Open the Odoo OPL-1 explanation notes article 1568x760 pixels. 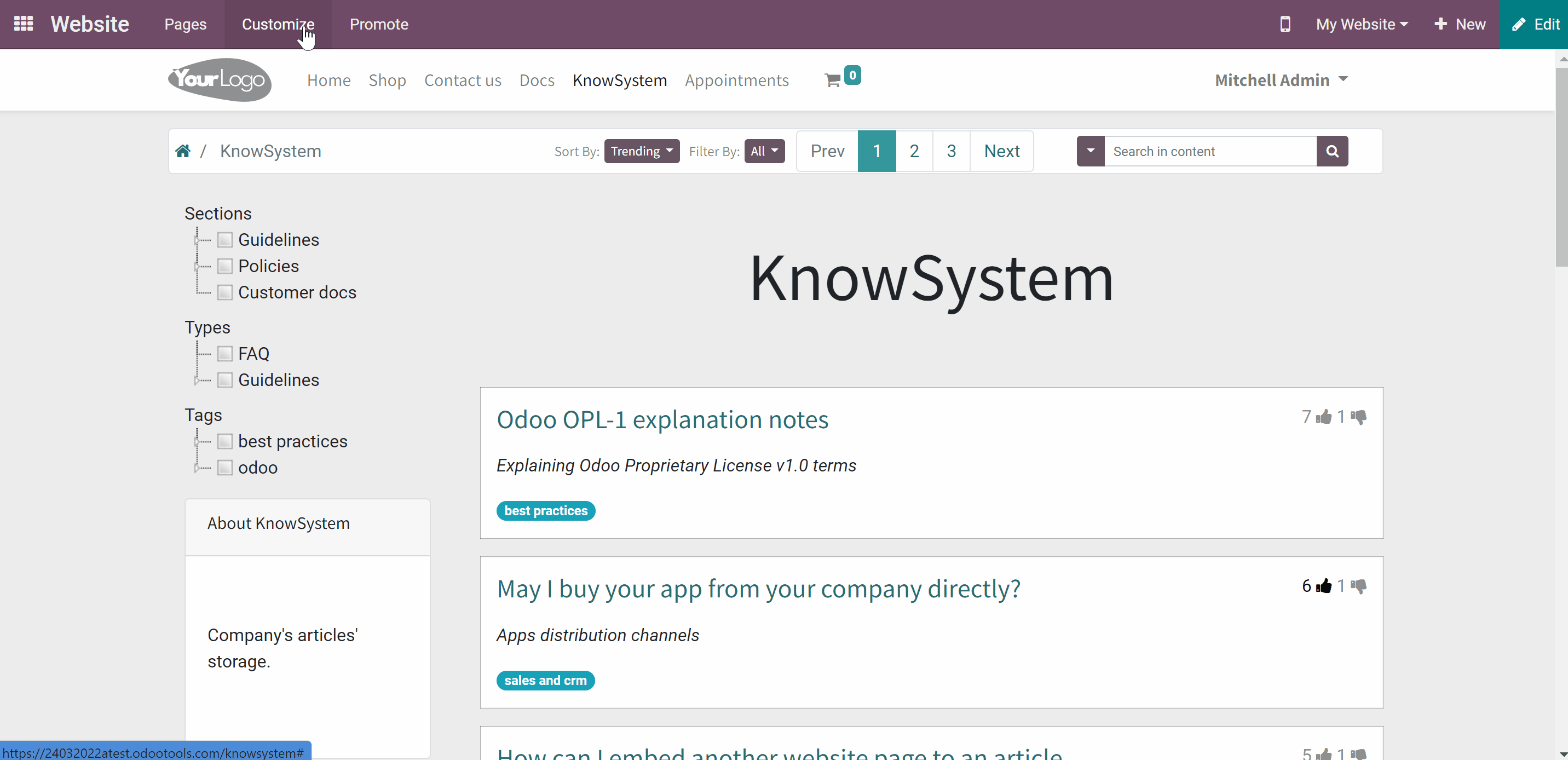tap(662, 419)
